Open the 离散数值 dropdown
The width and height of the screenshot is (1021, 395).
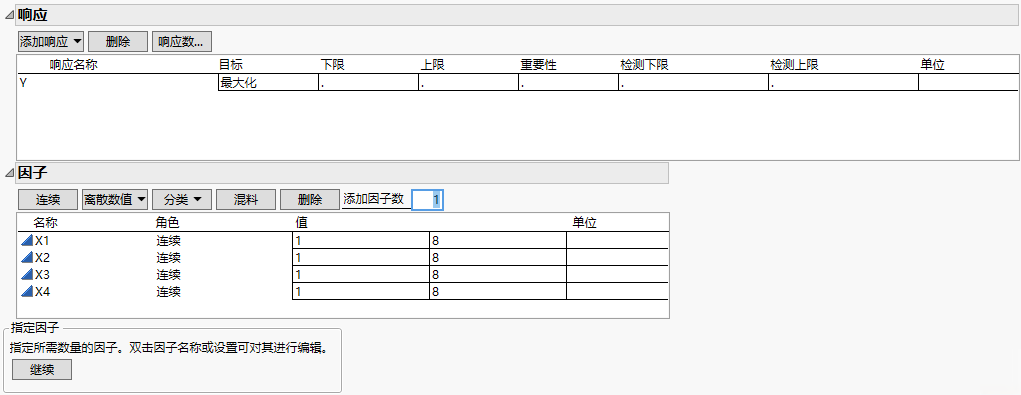(x=115, y=200)
